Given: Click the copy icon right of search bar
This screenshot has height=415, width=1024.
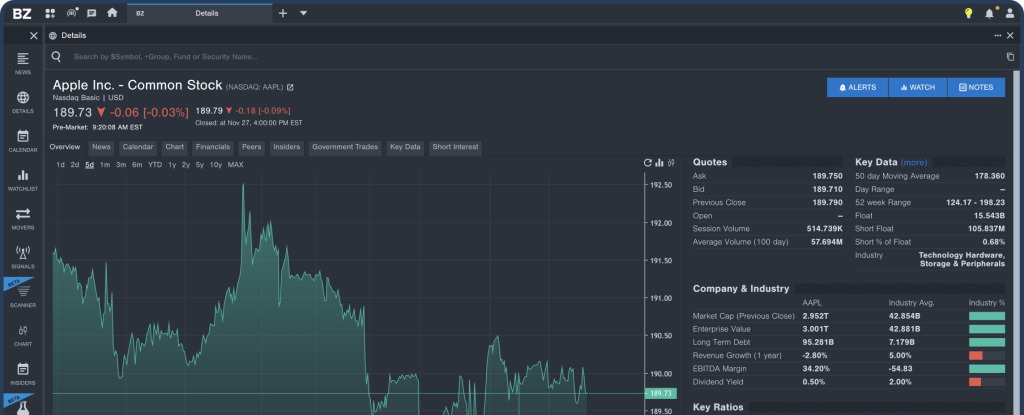Looking at the screenshot, I should click(x=1010, y=57).
